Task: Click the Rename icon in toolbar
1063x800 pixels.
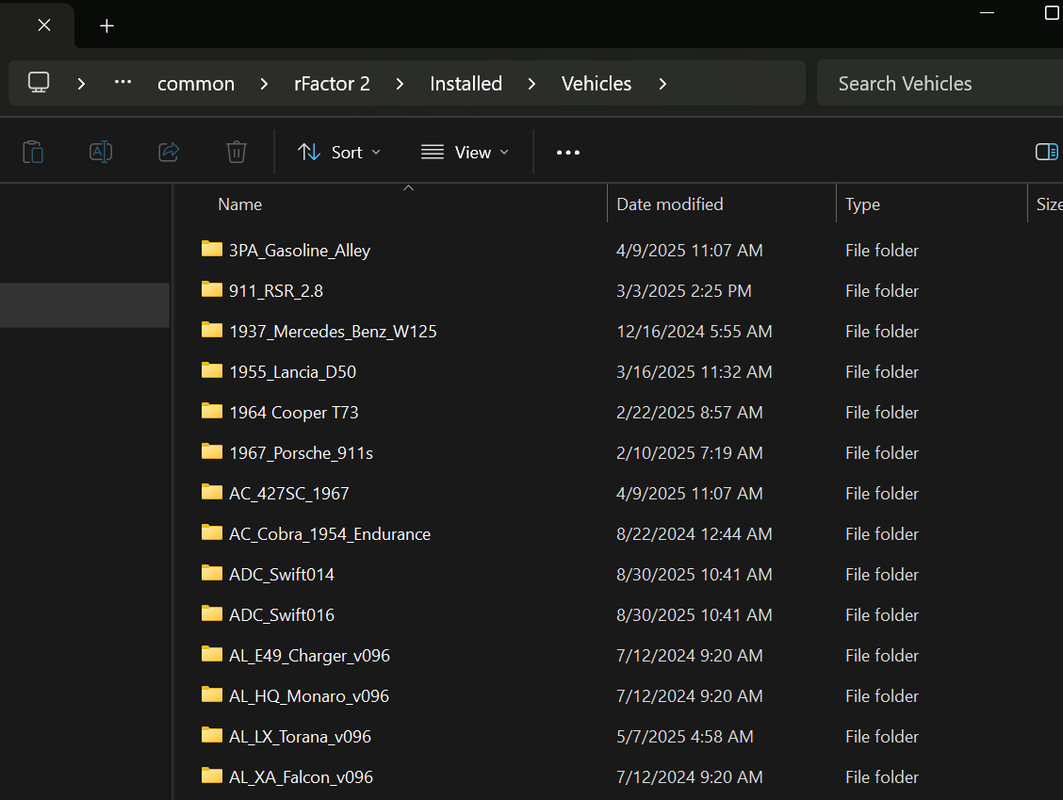Action: click(100, 152)
